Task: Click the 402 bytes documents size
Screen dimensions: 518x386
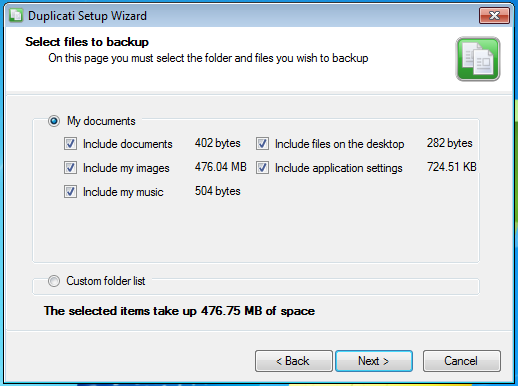Action: tap(218, 143)
